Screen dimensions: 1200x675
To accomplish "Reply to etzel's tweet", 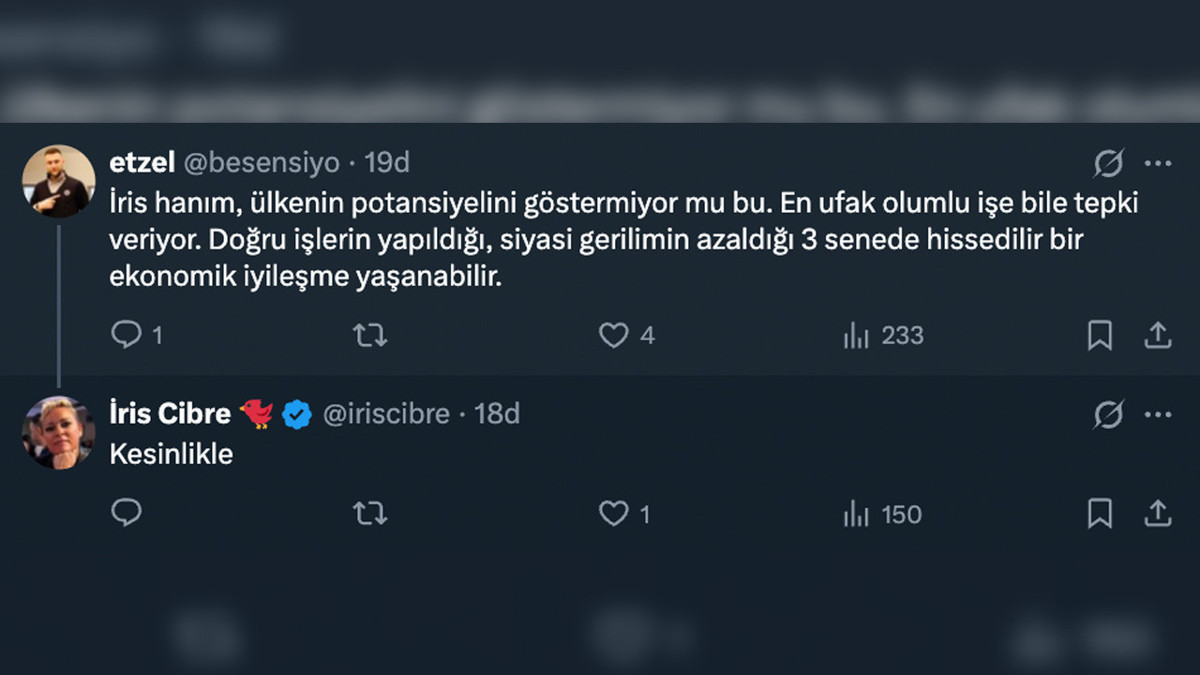I will coord(127,335).
